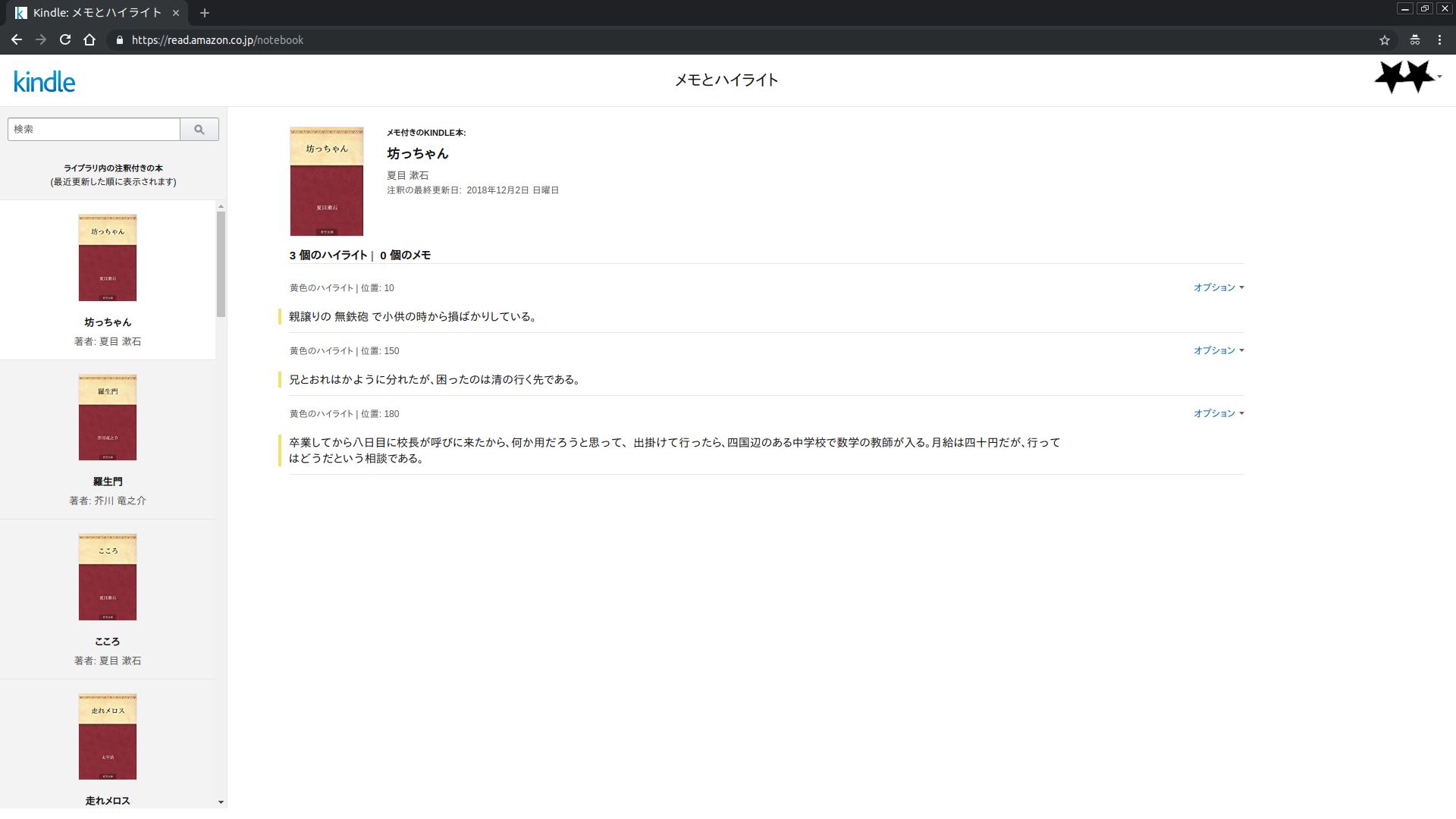Viewport: 1456px width, 819px height.
Task: Open オプション for highlight at 位置 10
Action: 1219,287
